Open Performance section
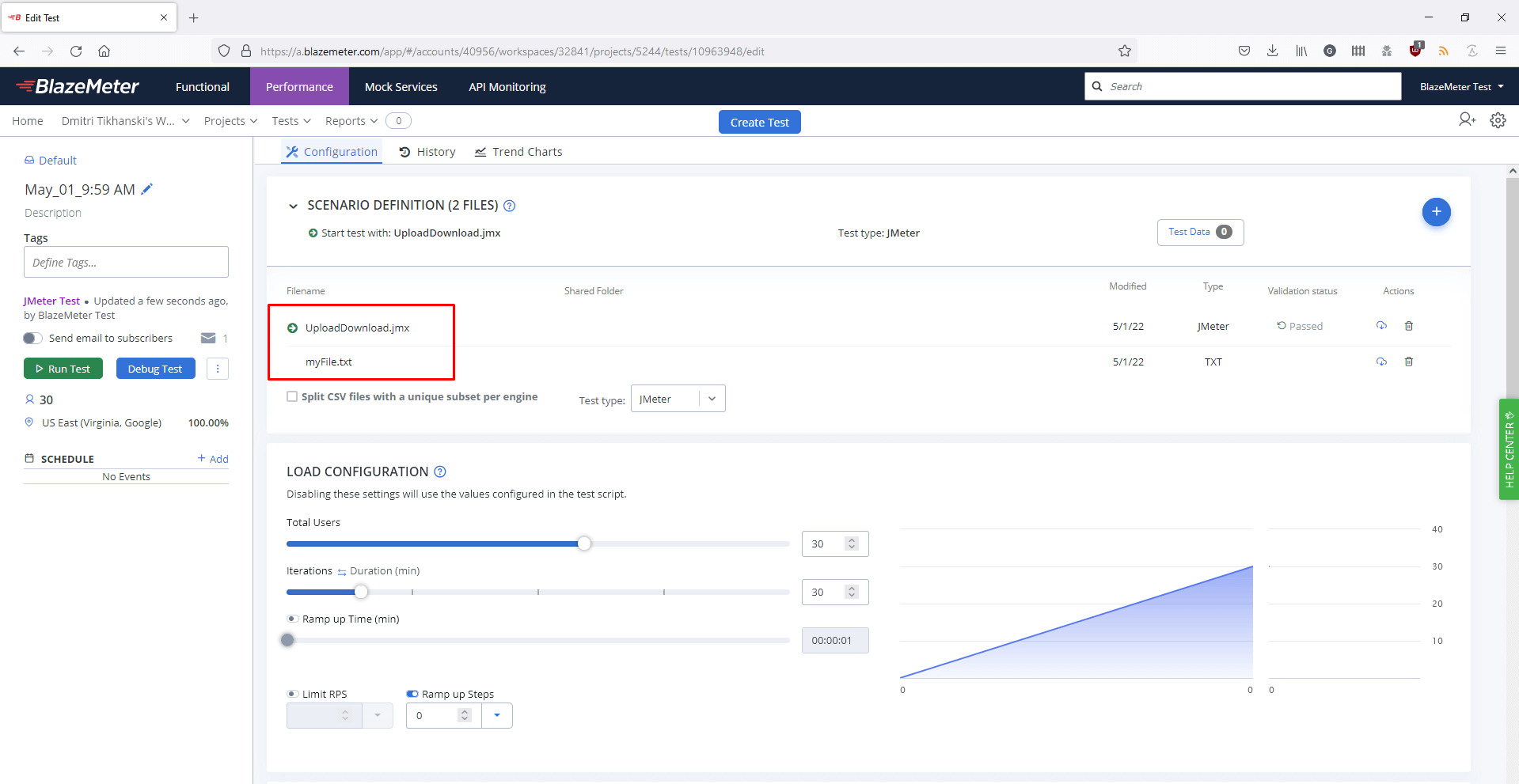 pyautogui.click(x=299, y=87)
